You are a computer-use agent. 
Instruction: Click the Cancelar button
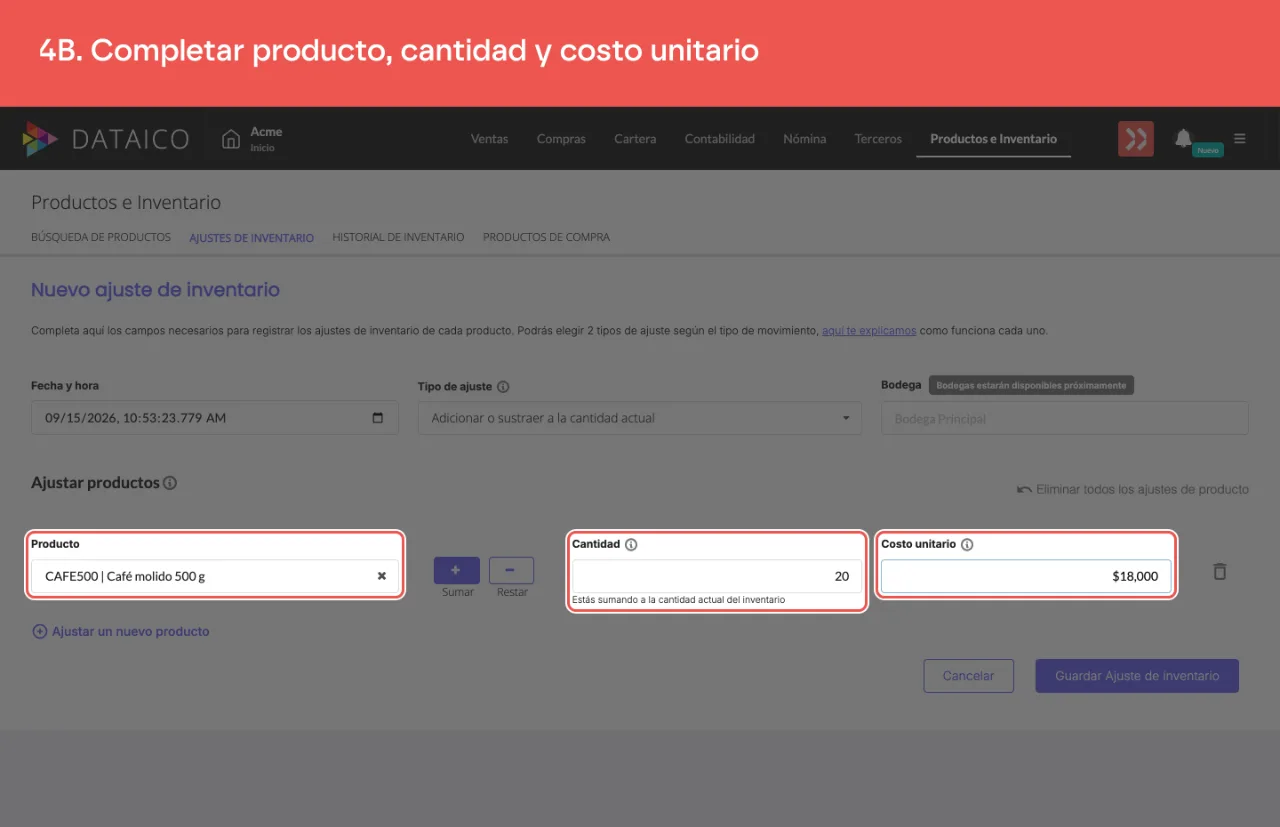968,676
